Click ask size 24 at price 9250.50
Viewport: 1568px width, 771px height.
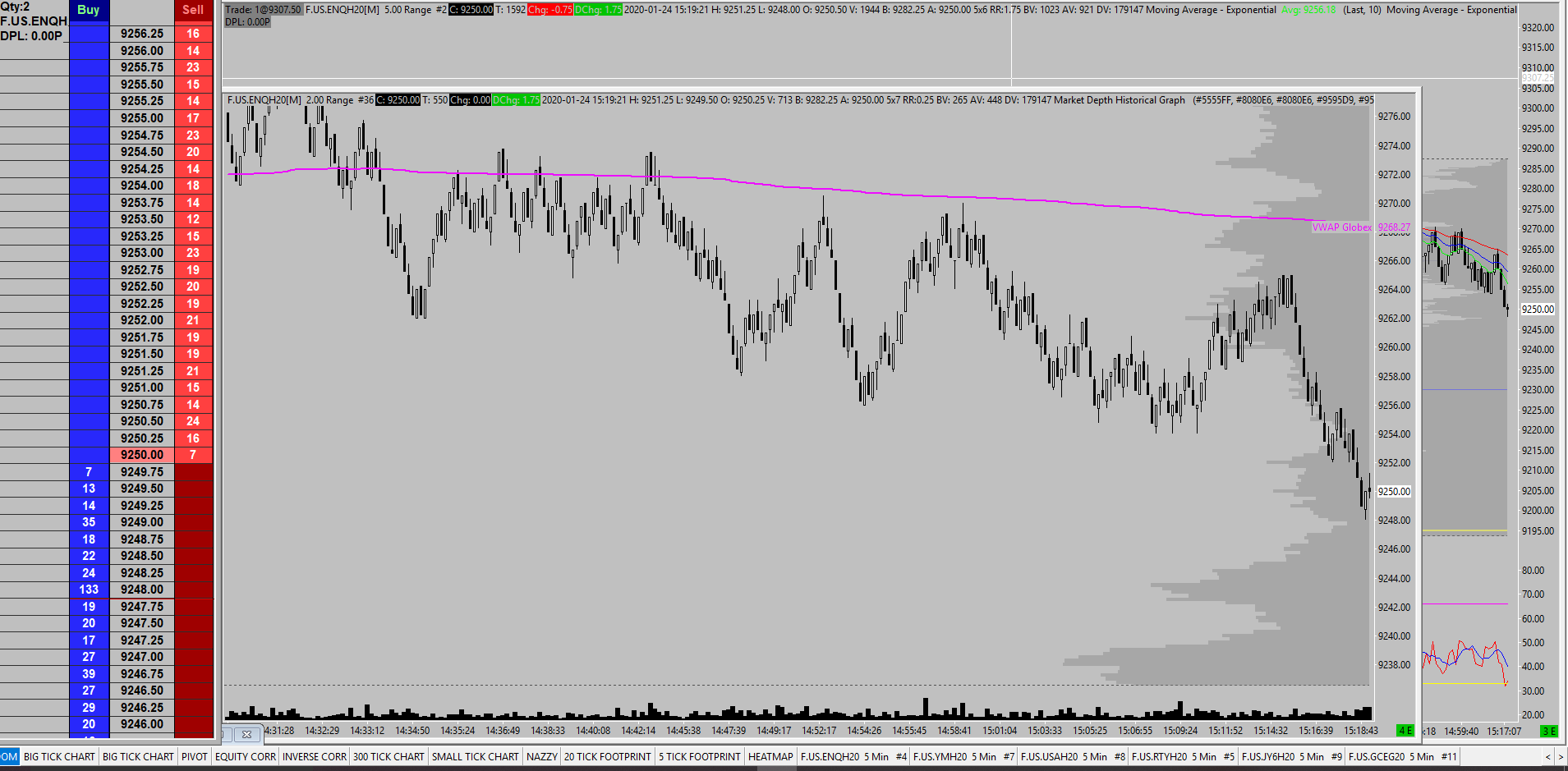click(193, 421)
